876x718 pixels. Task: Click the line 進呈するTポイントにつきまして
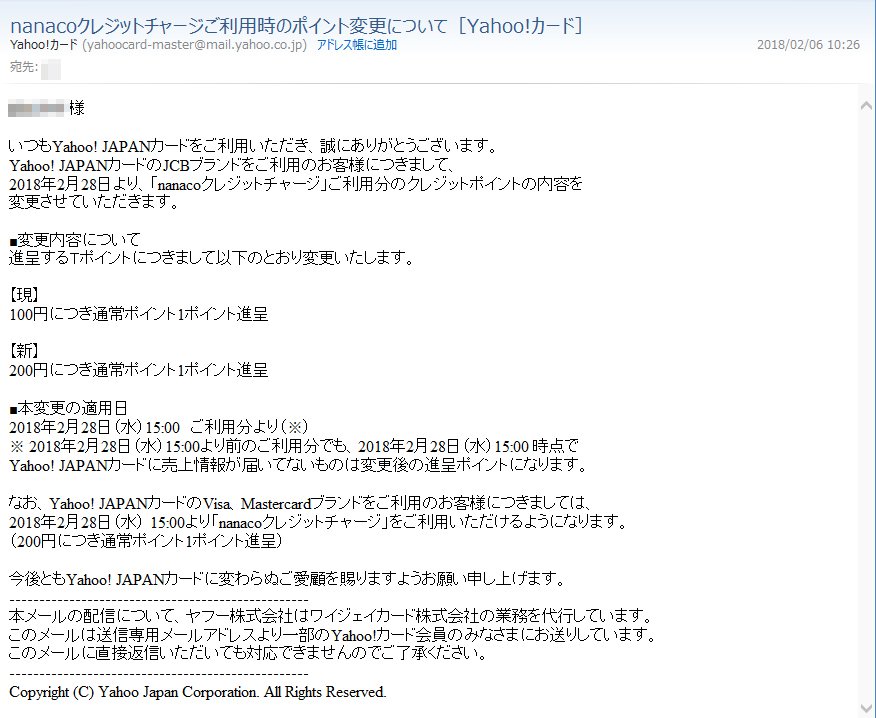pyautogui.click(x=212, y=258)
